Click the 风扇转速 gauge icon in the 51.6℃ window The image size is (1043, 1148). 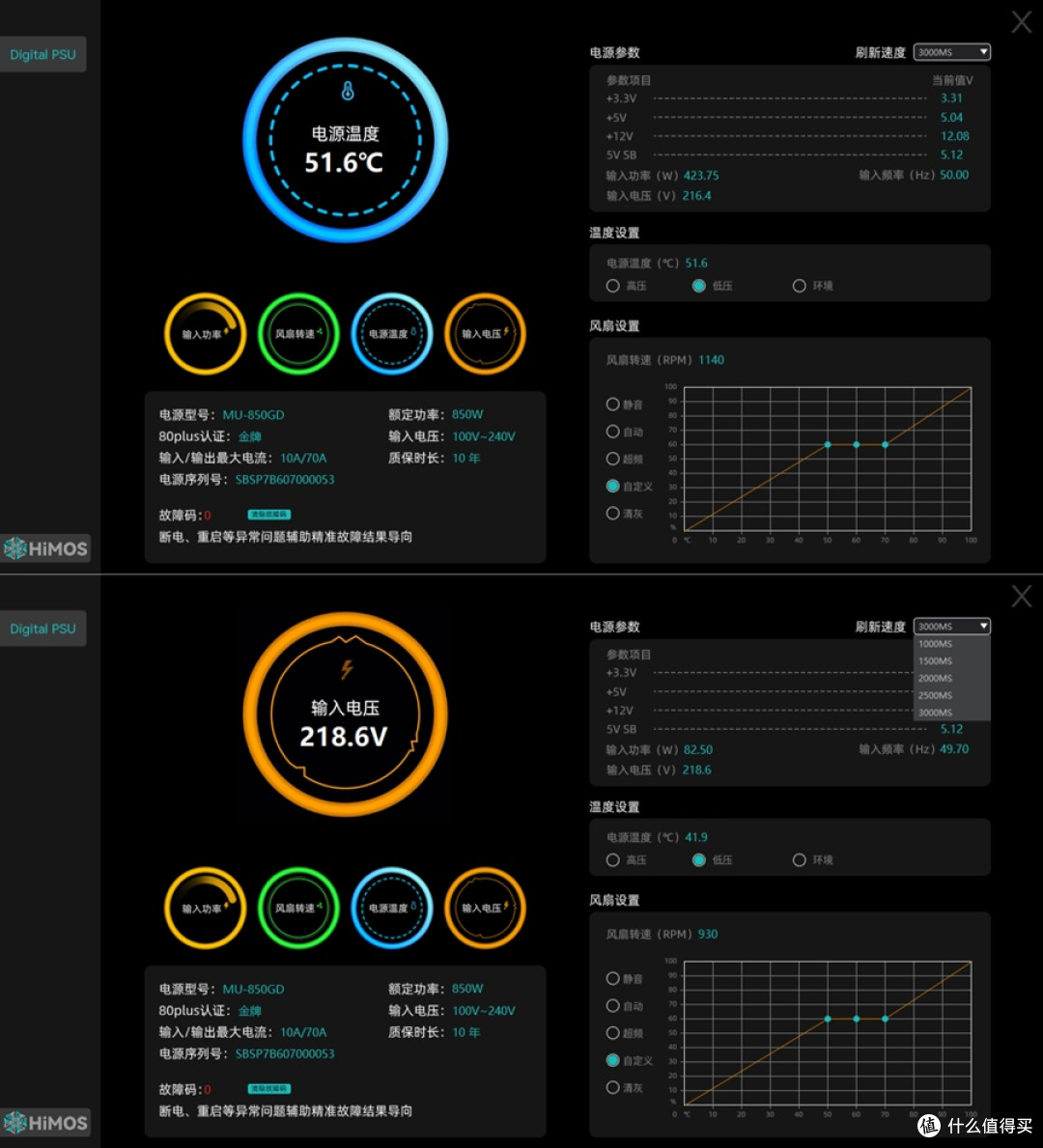pos(298,334)
